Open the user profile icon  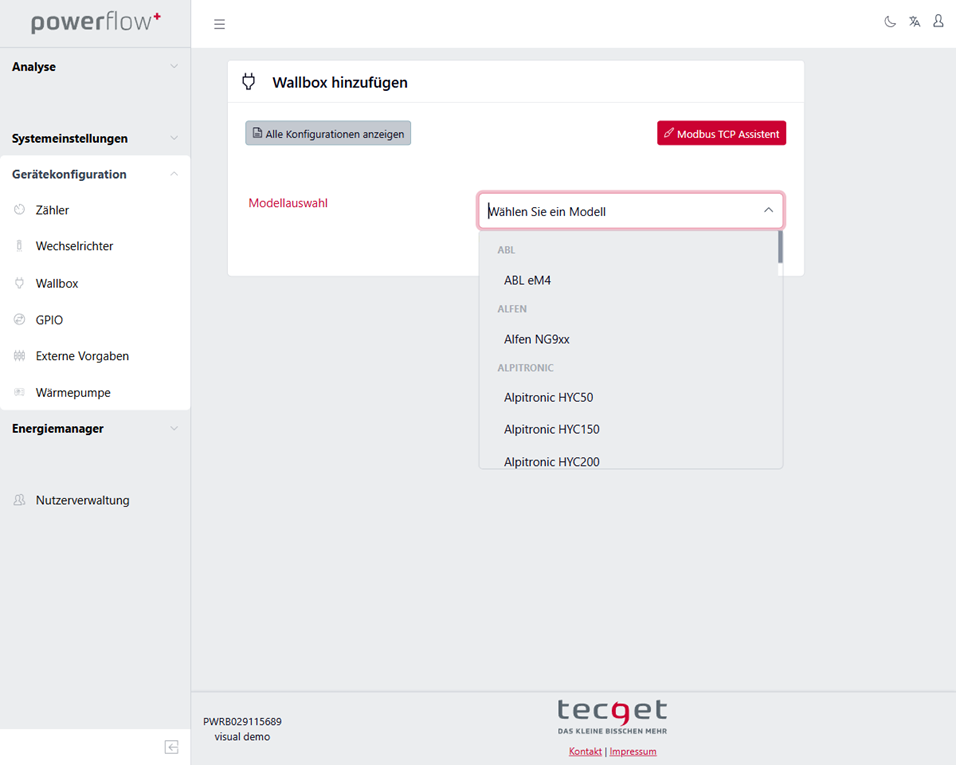(938, 21)
